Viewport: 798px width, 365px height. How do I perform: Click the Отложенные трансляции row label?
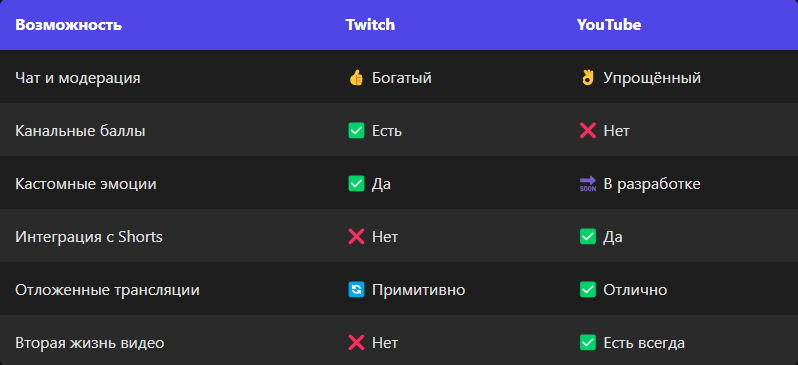point(107,290)
